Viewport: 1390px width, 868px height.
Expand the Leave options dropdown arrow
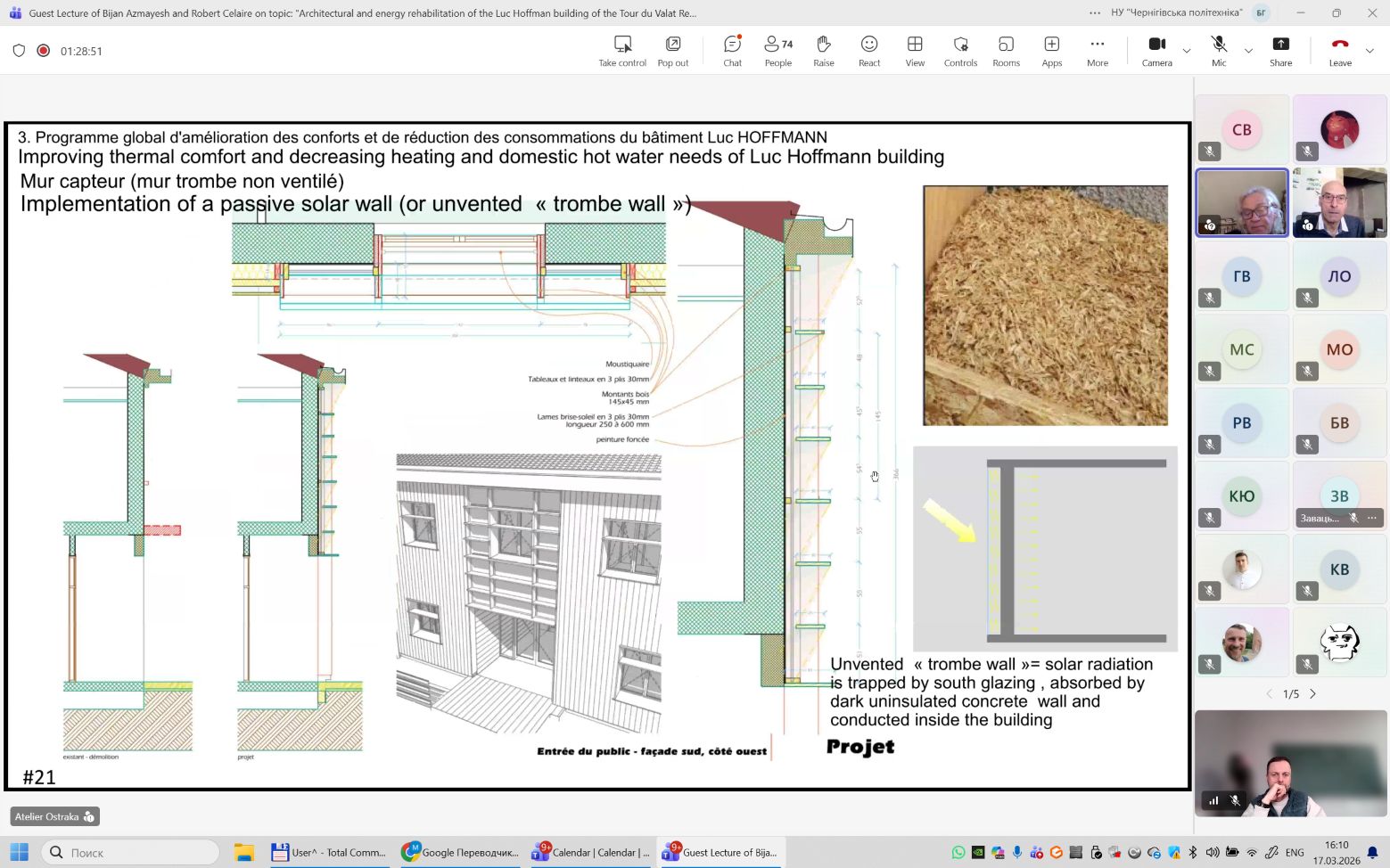point(1370,52)
